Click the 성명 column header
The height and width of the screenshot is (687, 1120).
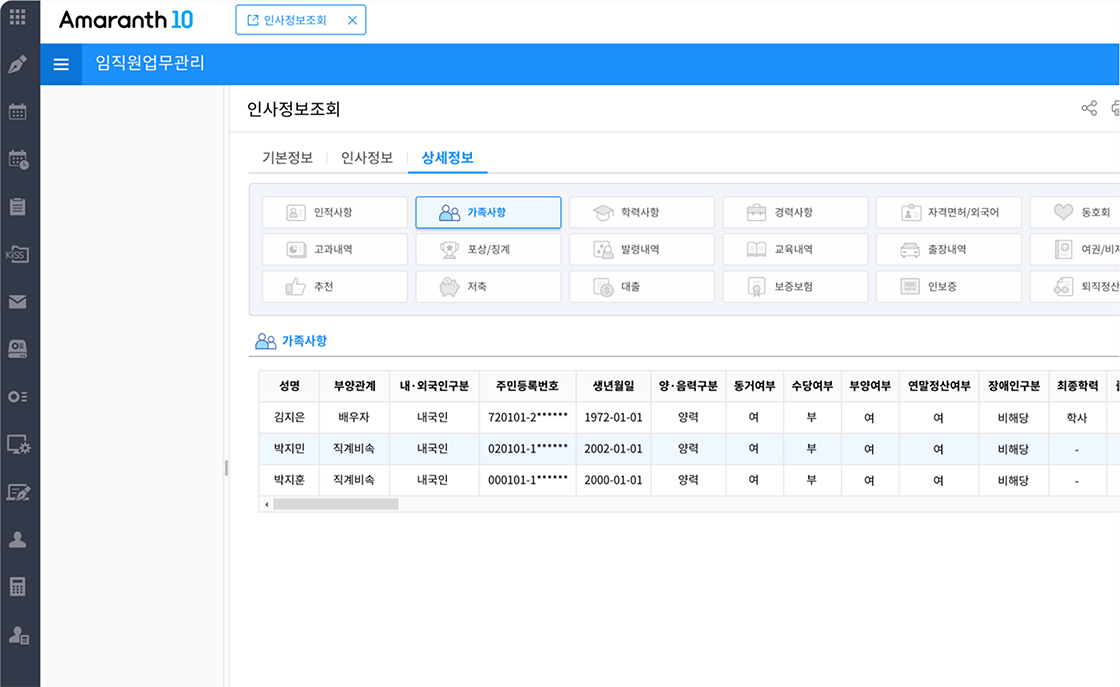(x=289, y=386)
